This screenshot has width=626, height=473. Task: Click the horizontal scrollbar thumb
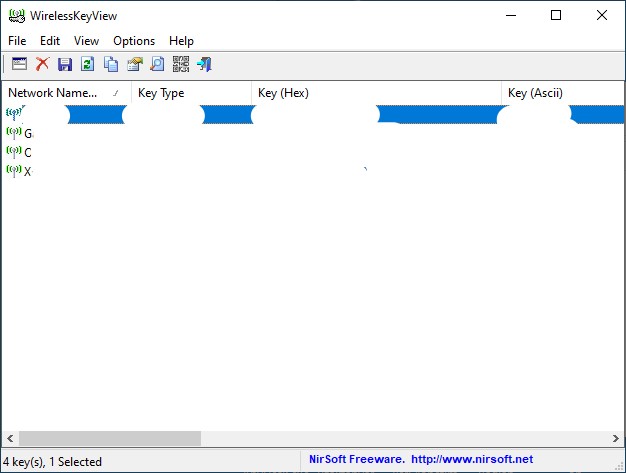(x=110, y=438)
